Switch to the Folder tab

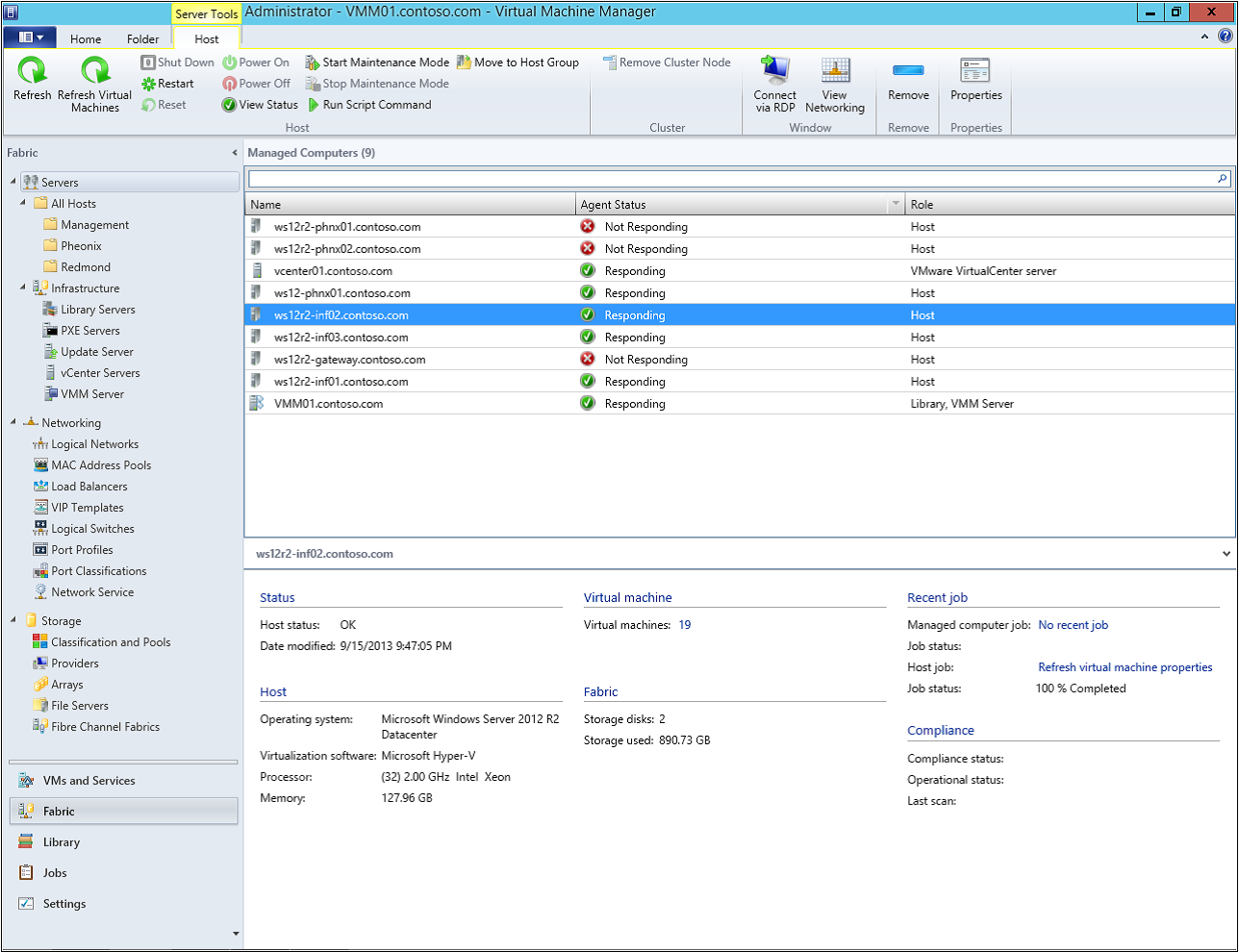click(x=143, y=39)
